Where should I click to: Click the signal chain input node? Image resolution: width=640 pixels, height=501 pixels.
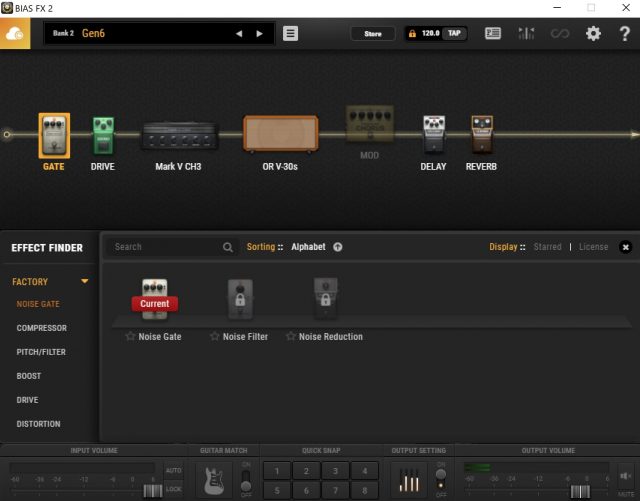(x=7, y=134)
